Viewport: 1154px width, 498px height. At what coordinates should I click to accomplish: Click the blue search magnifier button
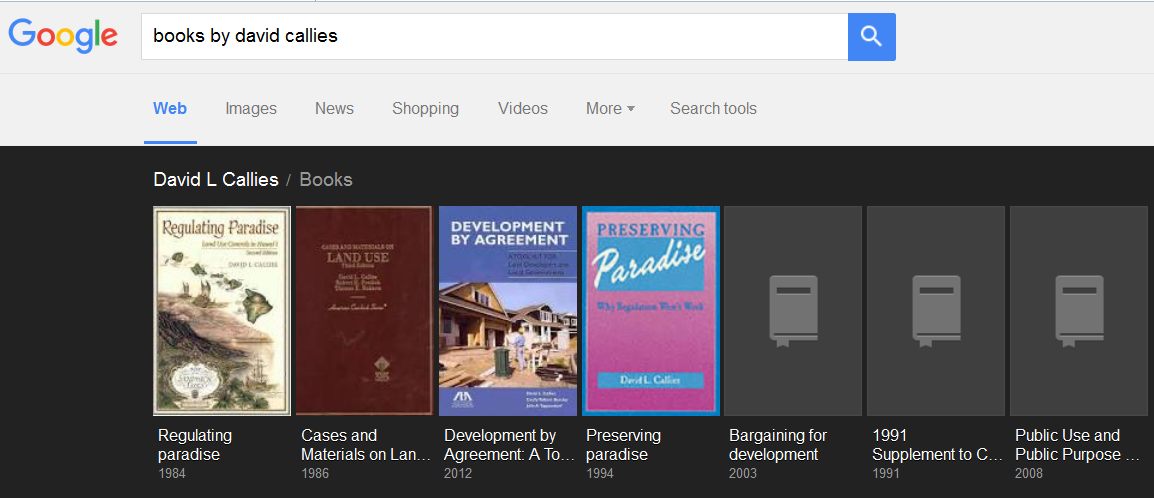(x=871, y=37)
